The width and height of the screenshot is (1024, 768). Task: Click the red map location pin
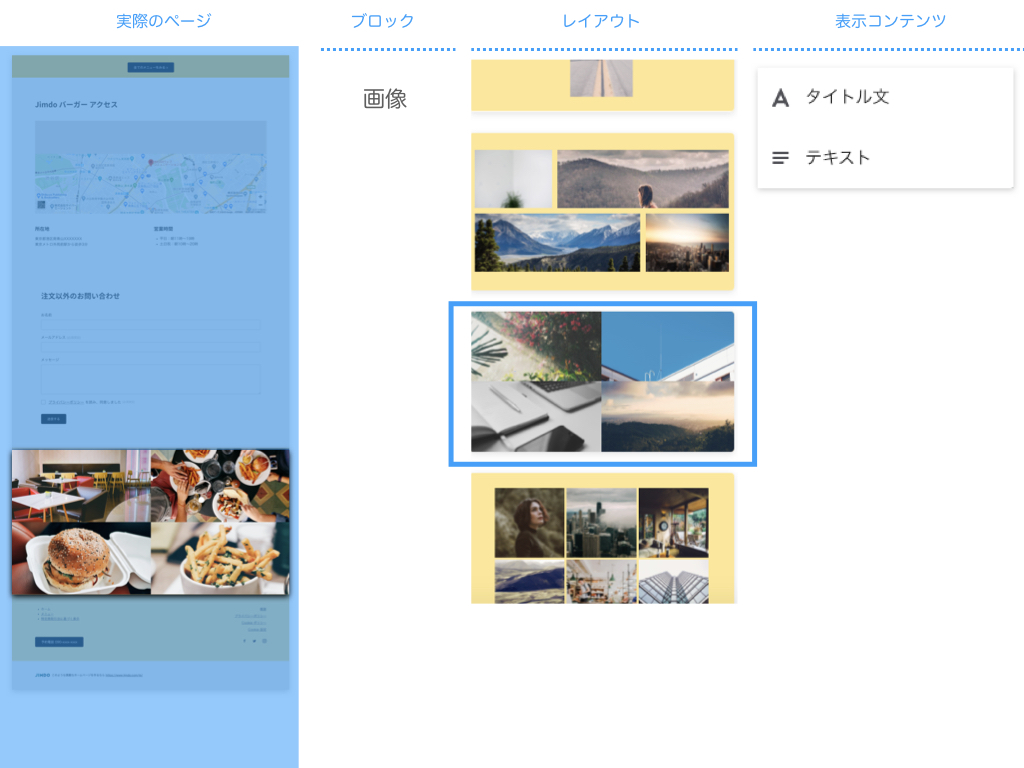(x=151, y=162)
